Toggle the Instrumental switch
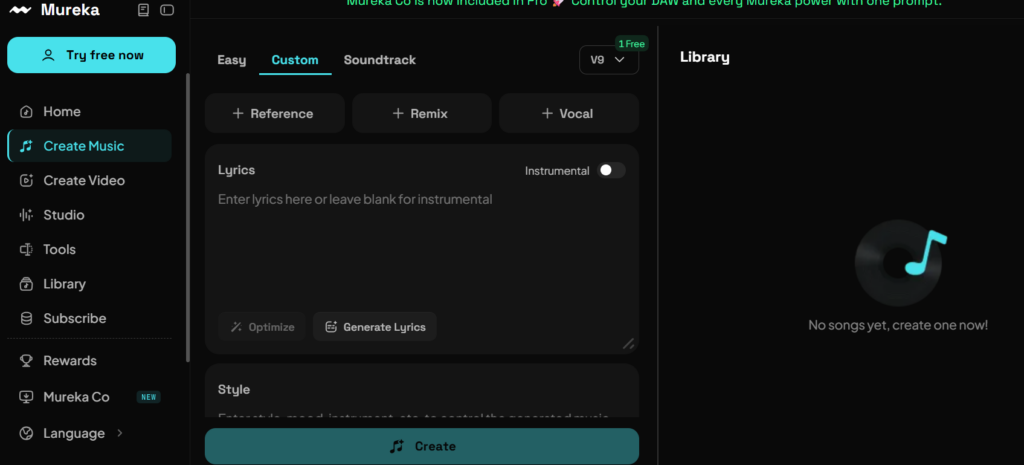This screenshot has width=1024, height=465. pyautogui.click(x=611, y=170)
